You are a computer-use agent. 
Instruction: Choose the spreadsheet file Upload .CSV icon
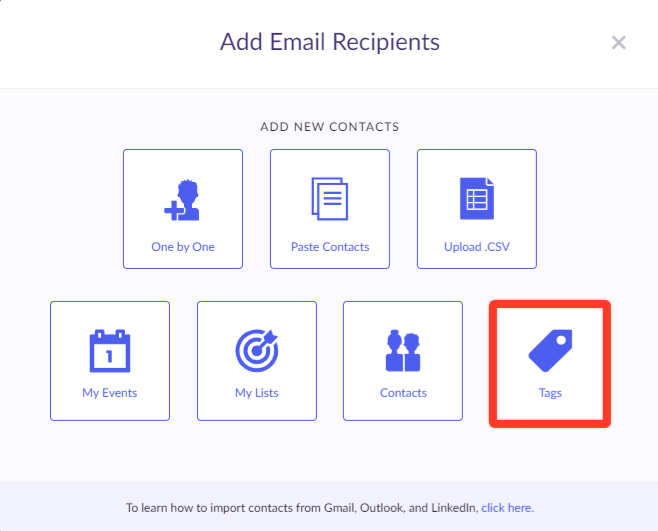pos(477,199)
